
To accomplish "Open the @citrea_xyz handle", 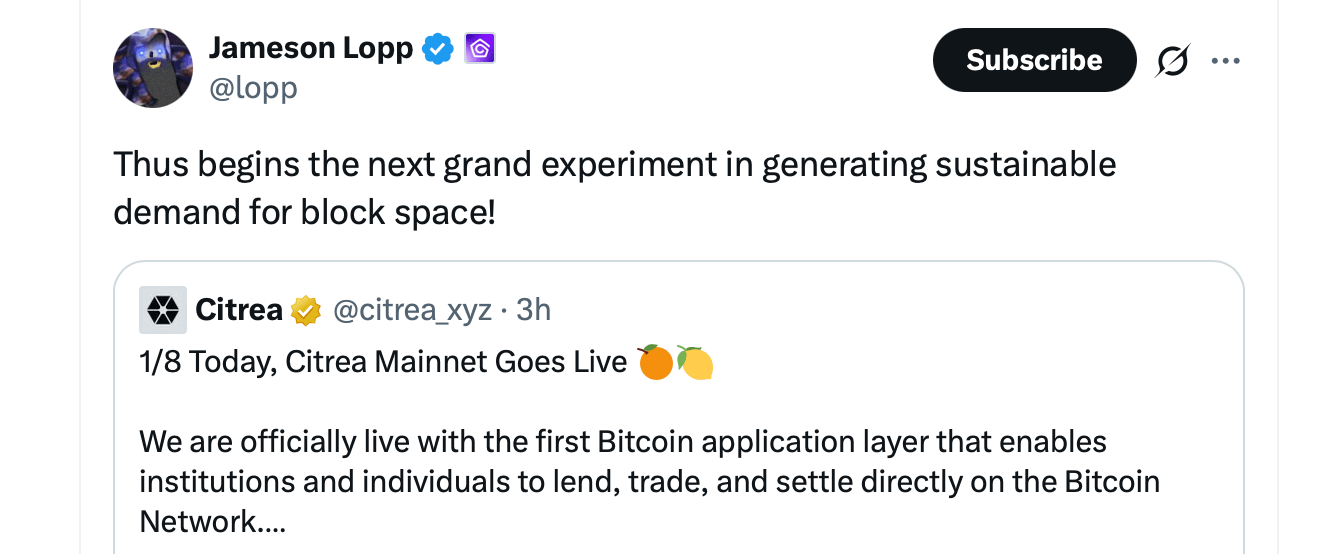I will click(411, 310).
